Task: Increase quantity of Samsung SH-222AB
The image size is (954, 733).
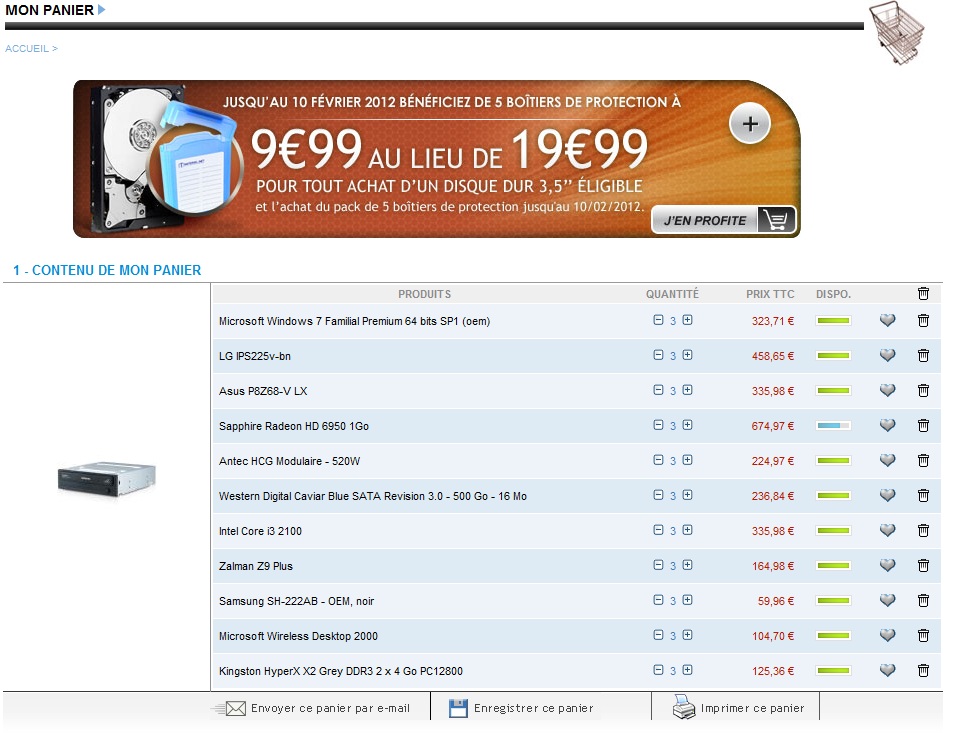Action: click(688, 600)
